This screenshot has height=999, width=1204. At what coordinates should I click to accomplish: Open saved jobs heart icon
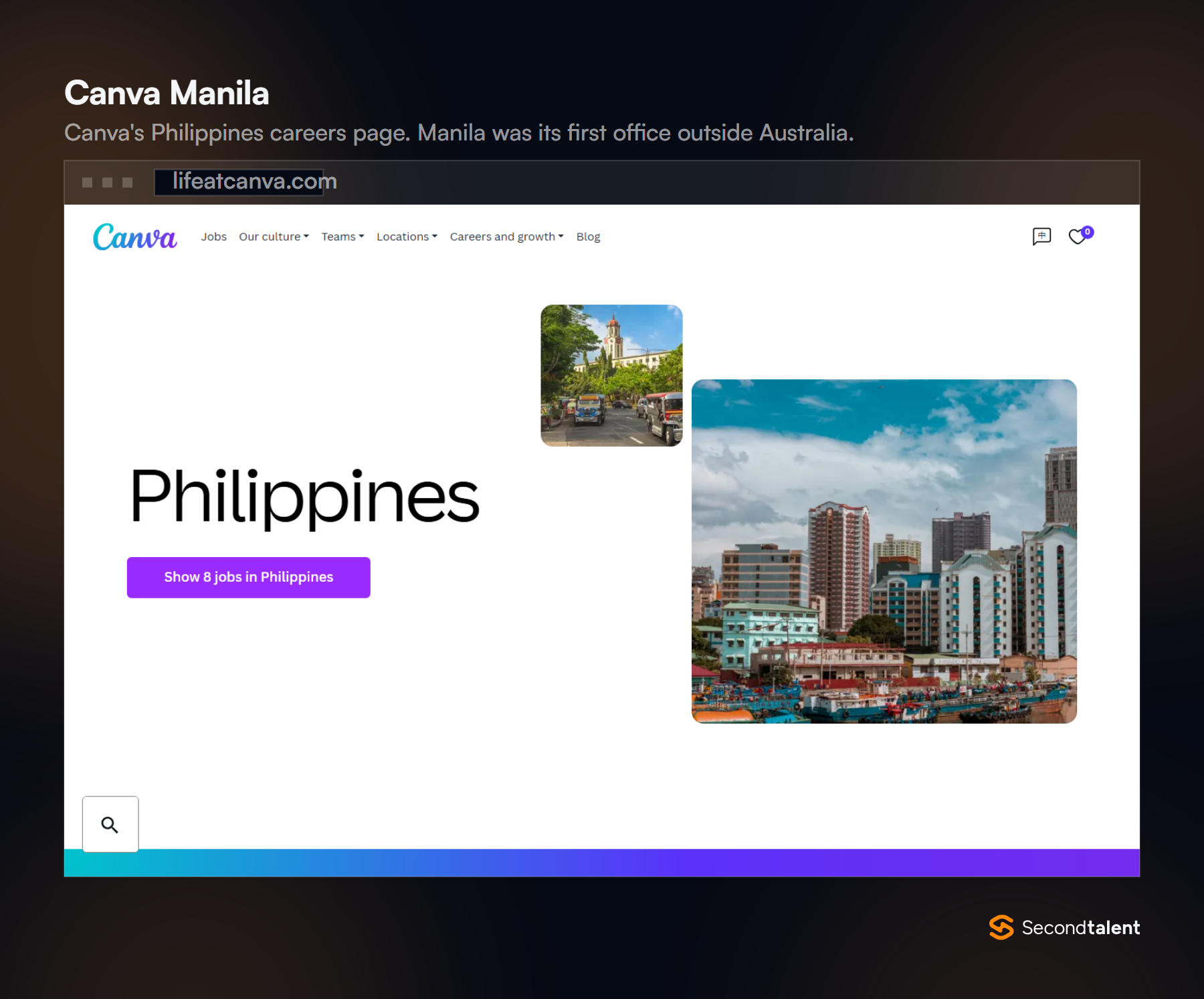1078,237
